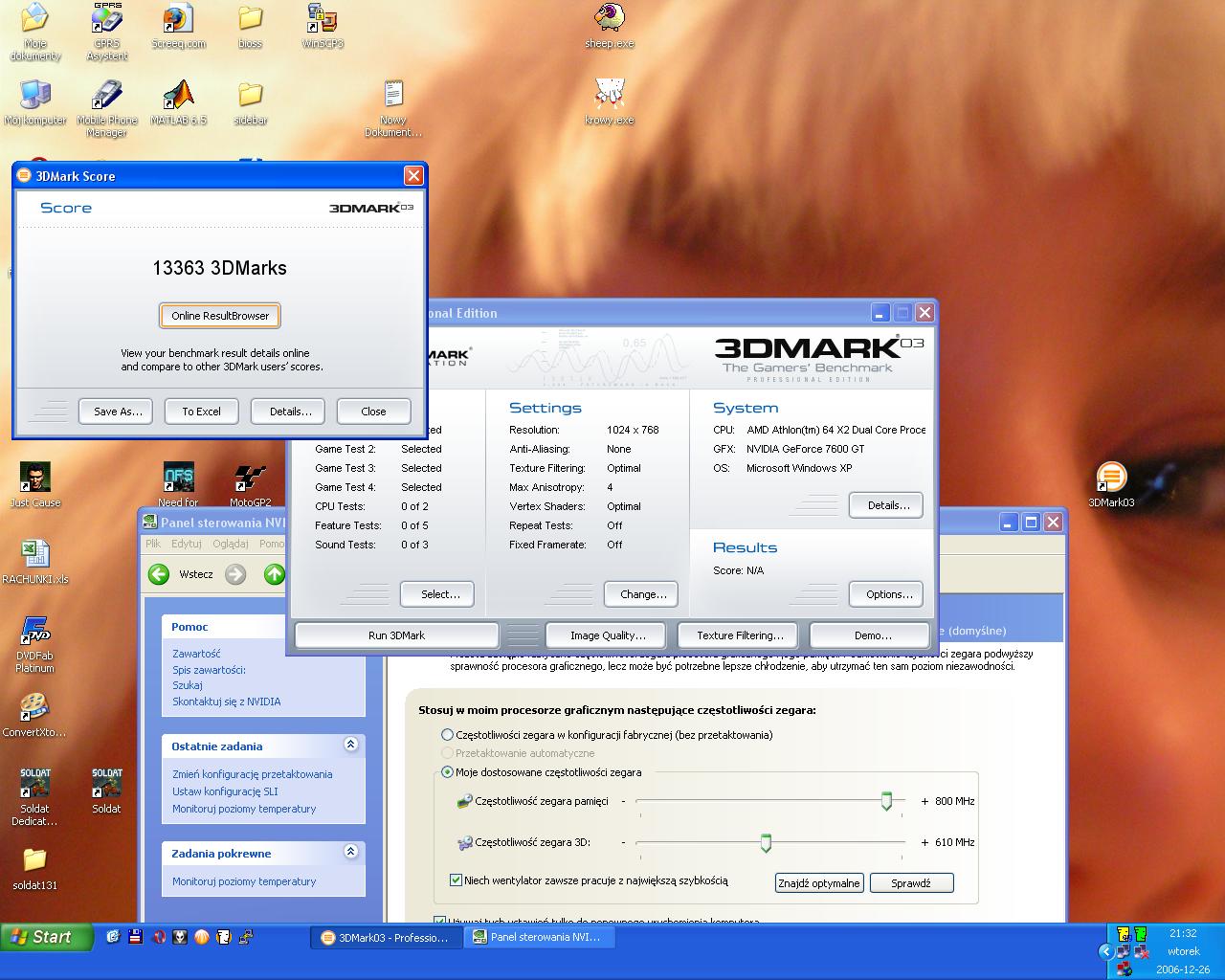This screenshot has width=1225, height=980.
Task: Open the Windows Start menu
Action: [x=46, y=938]
